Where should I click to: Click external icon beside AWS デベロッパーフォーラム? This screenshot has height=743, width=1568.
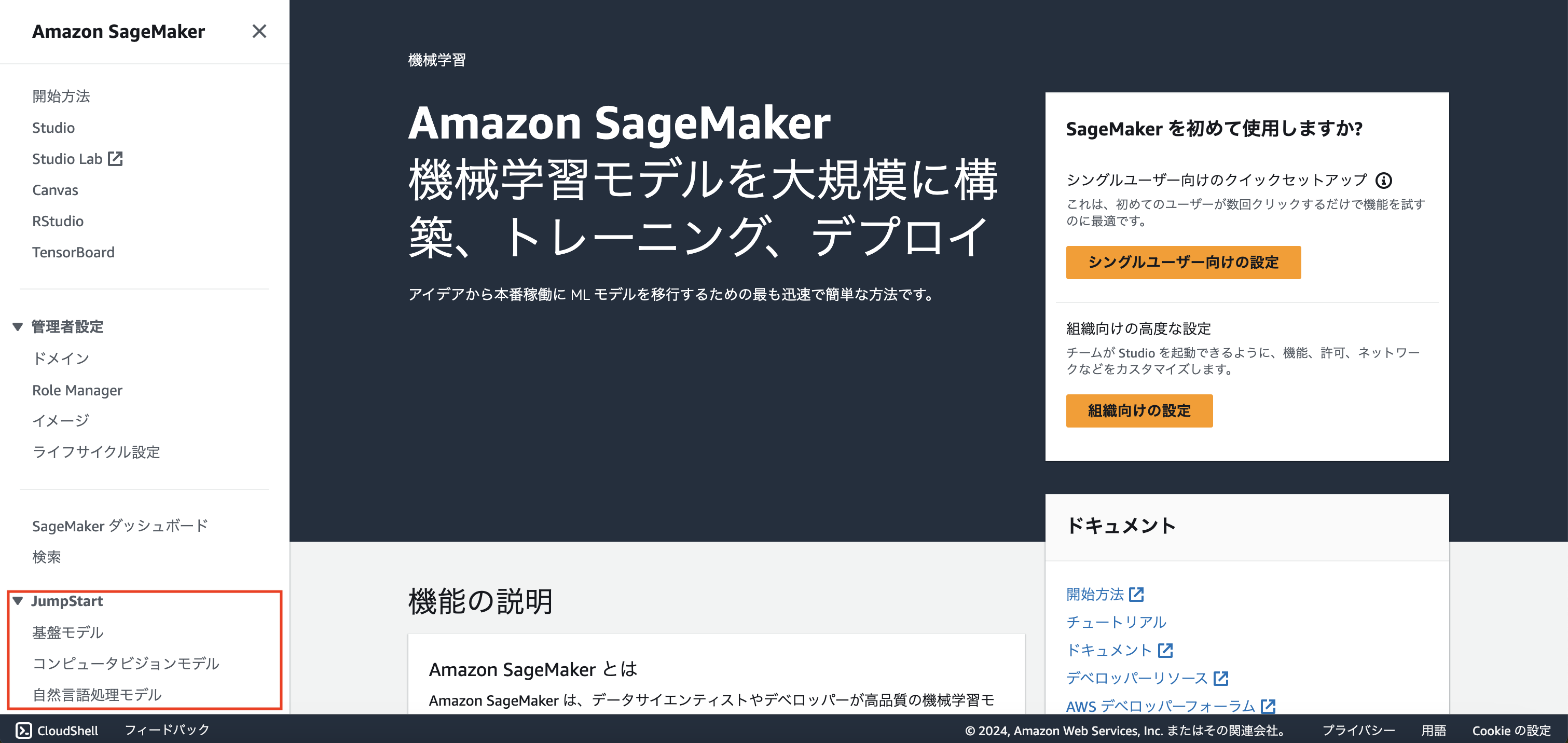pos(1268,706)
